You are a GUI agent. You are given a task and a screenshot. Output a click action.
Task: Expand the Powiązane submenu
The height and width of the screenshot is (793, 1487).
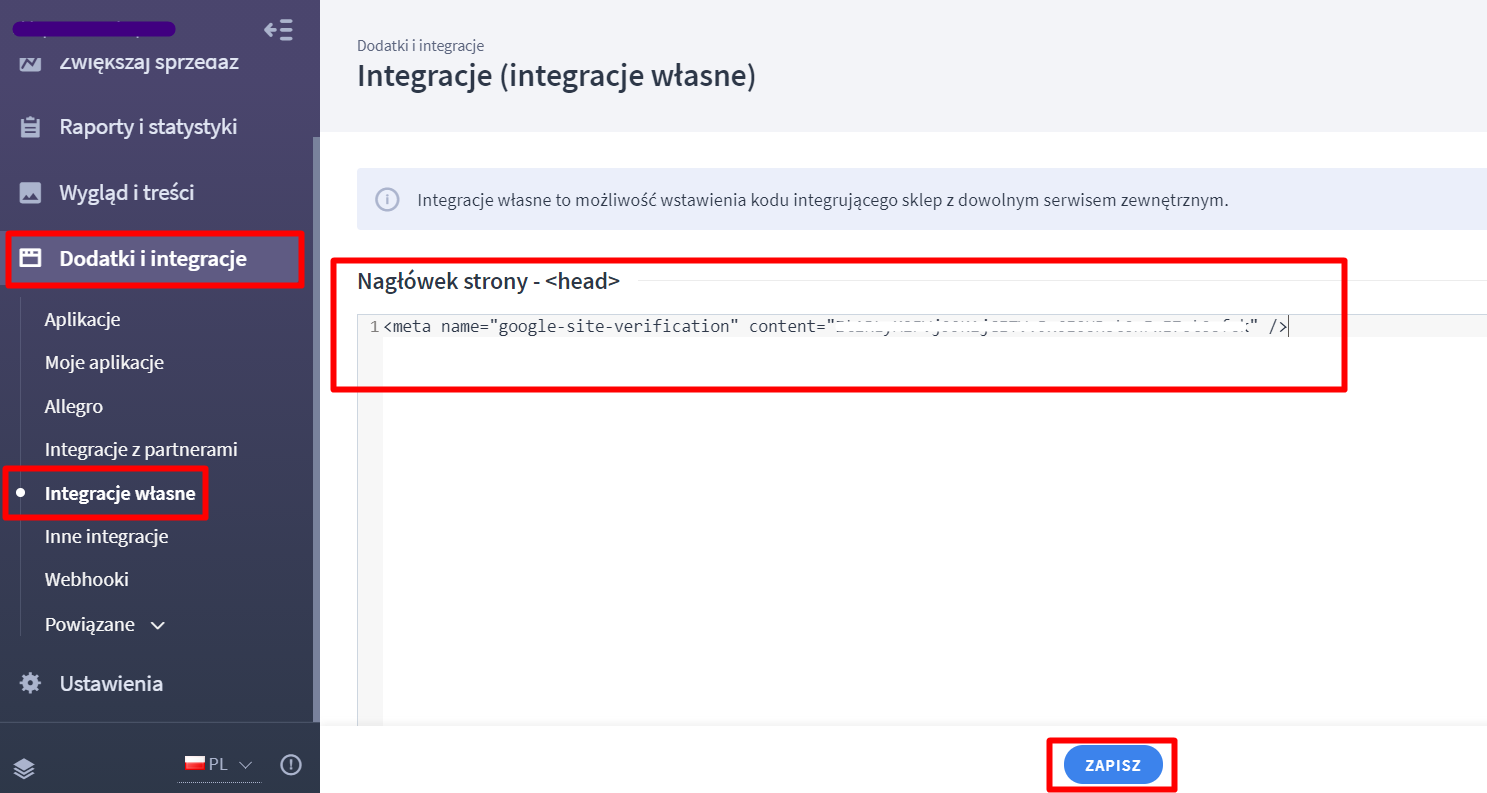(104, 625)
